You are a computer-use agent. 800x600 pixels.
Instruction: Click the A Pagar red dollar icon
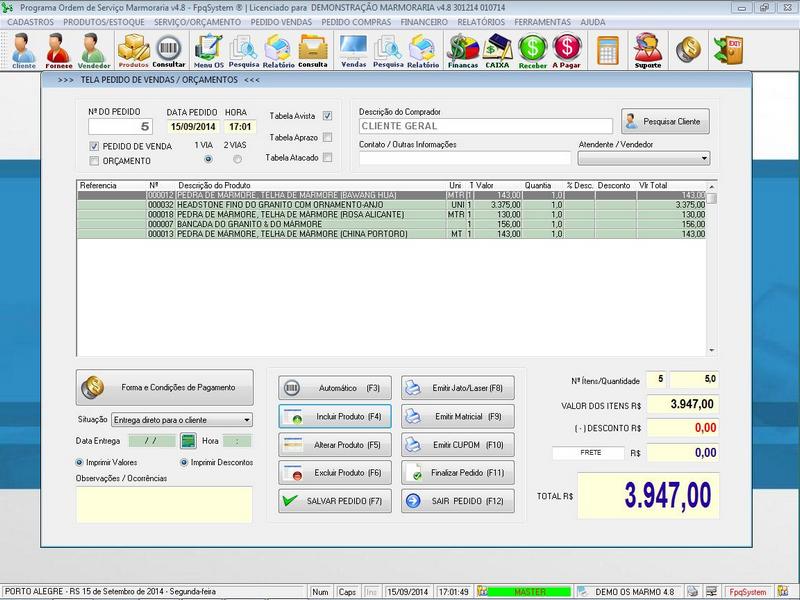(x=566, y=48)
